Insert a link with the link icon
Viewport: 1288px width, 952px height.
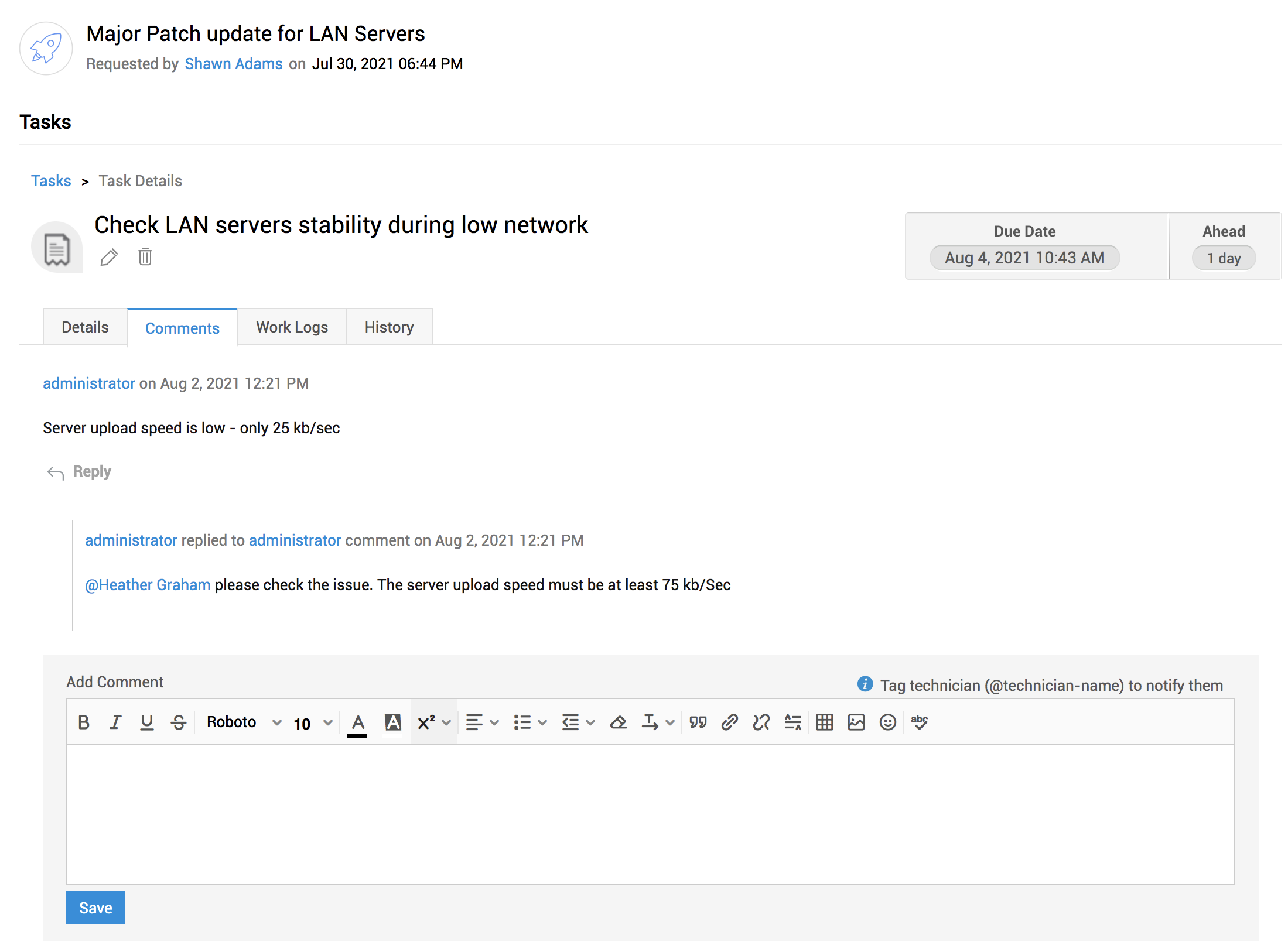[729, 722]
